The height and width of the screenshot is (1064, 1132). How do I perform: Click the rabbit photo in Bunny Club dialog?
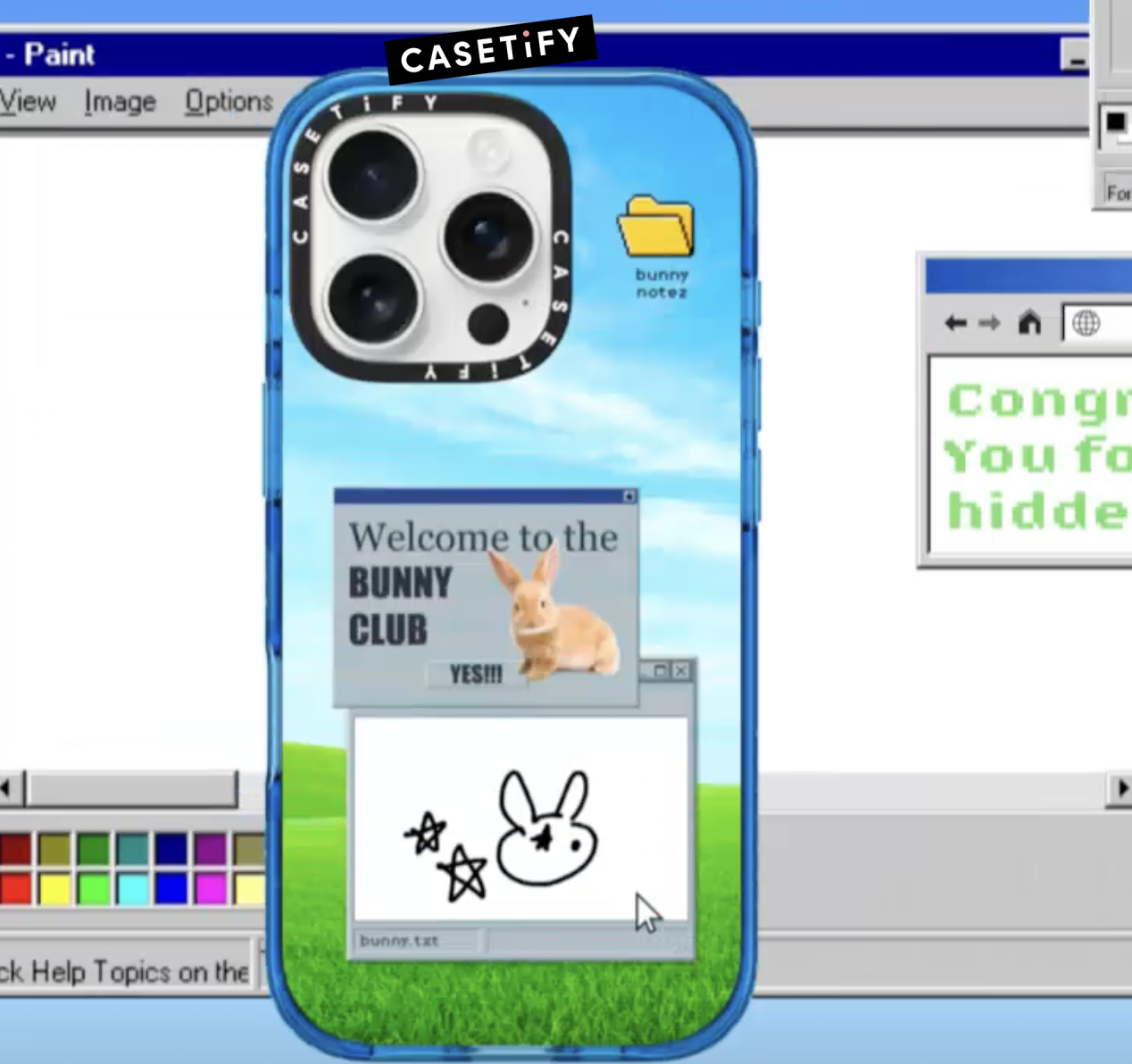tap(554, 613)
